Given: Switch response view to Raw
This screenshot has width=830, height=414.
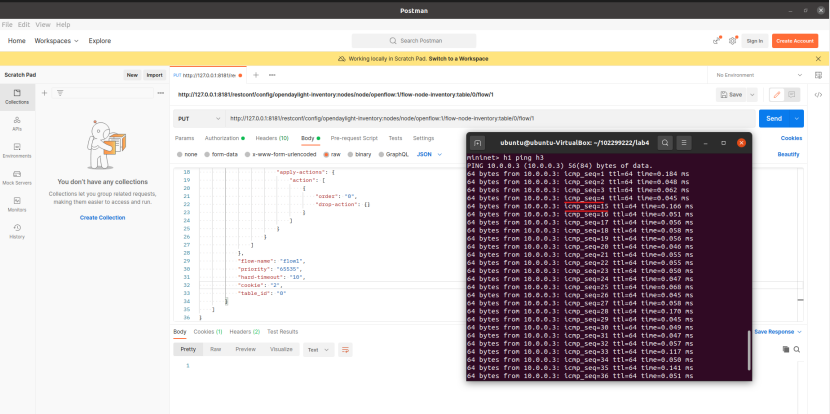Looking at the screenshot, I should pyautogui.click(x=215, y=349).
